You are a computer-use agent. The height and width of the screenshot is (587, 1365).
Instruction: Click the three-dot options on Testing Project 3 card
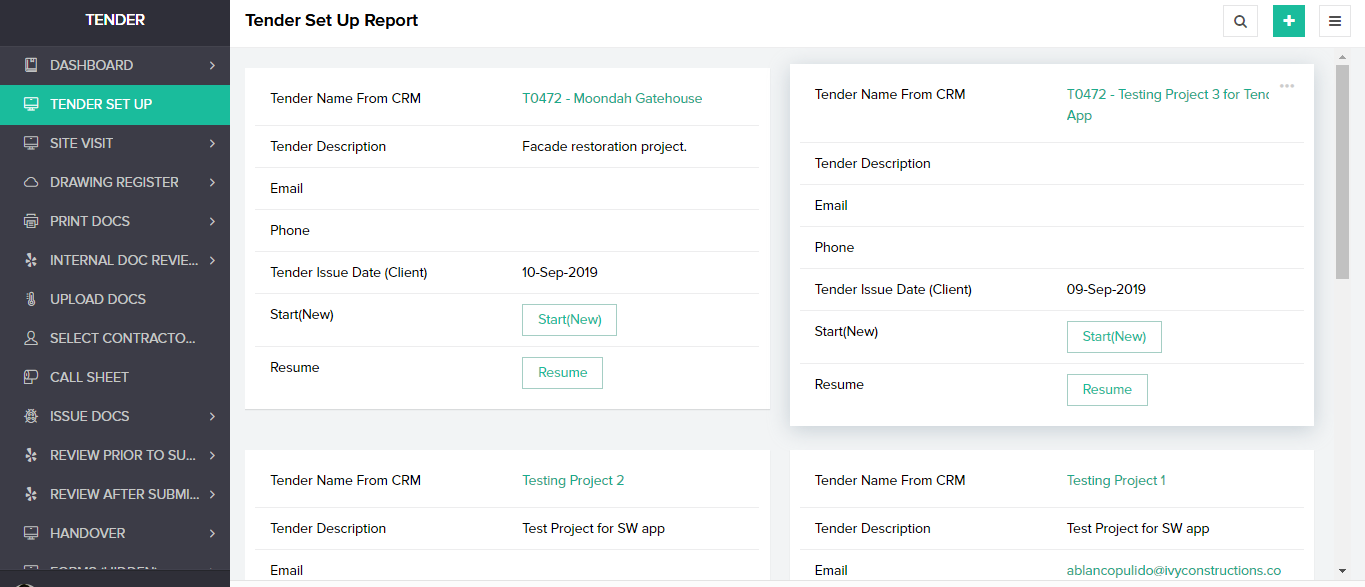coord(1287,86)
